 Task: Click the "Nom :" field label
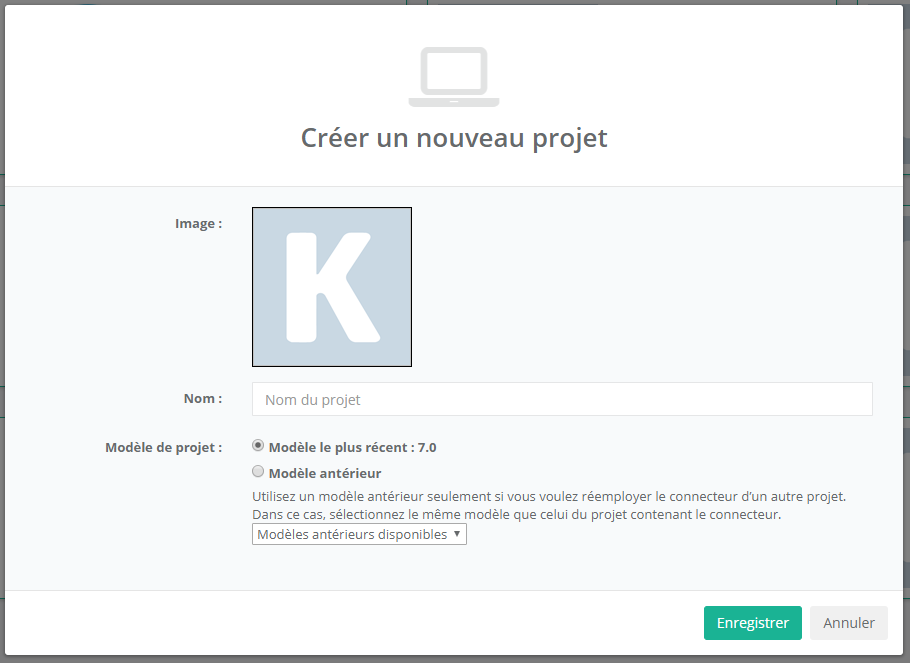(203, 398)
